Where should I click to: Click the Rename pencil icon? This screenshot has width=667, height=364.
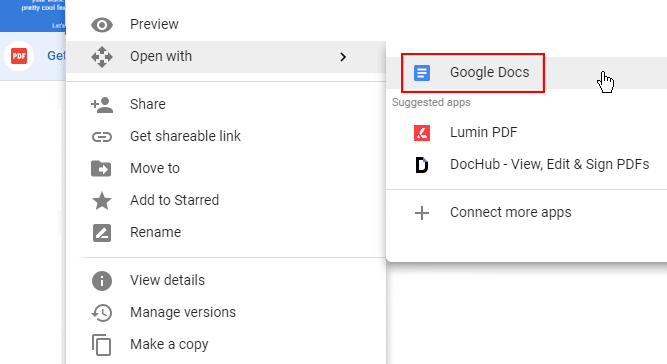click(102, 233)
